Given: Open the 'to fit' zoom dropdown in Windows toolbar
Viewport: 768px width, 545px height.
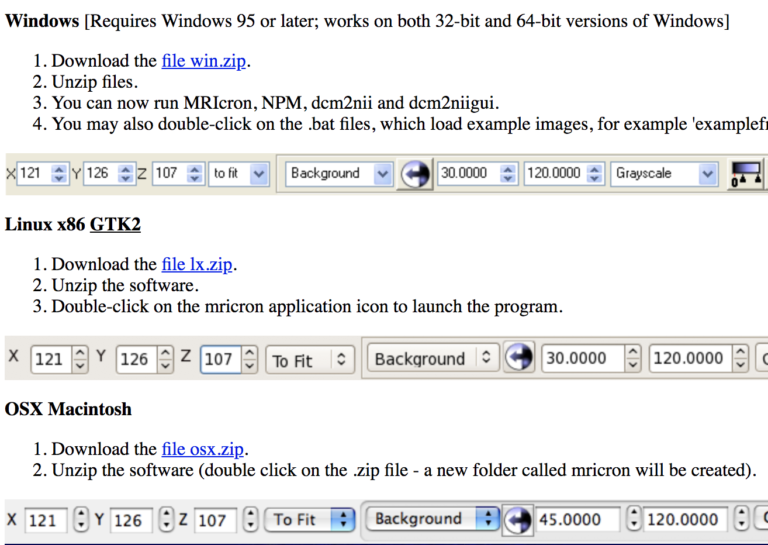Looking at the screenshot, I should tap(239, 174).
